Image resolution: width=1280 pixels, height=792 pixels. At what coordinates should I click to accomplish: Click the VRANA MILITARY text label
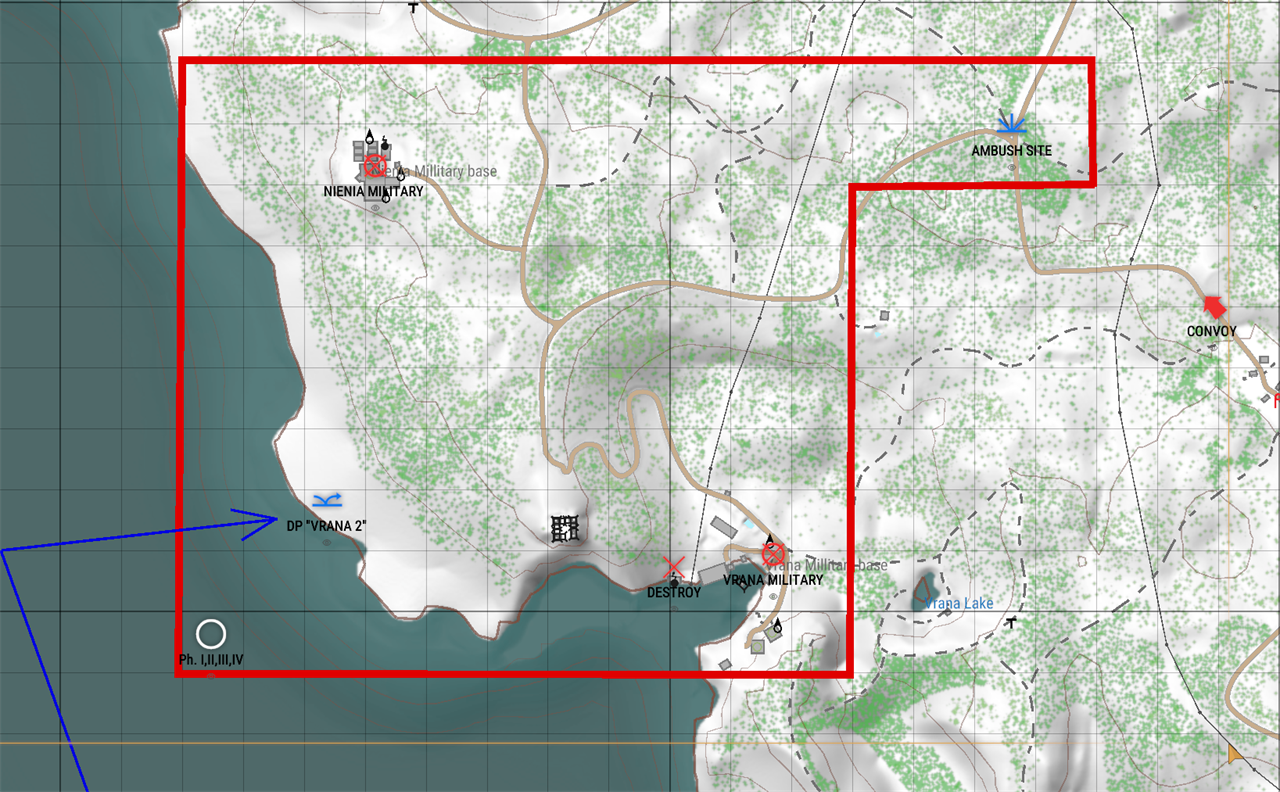pyautogui.click(x=772, y=580)
